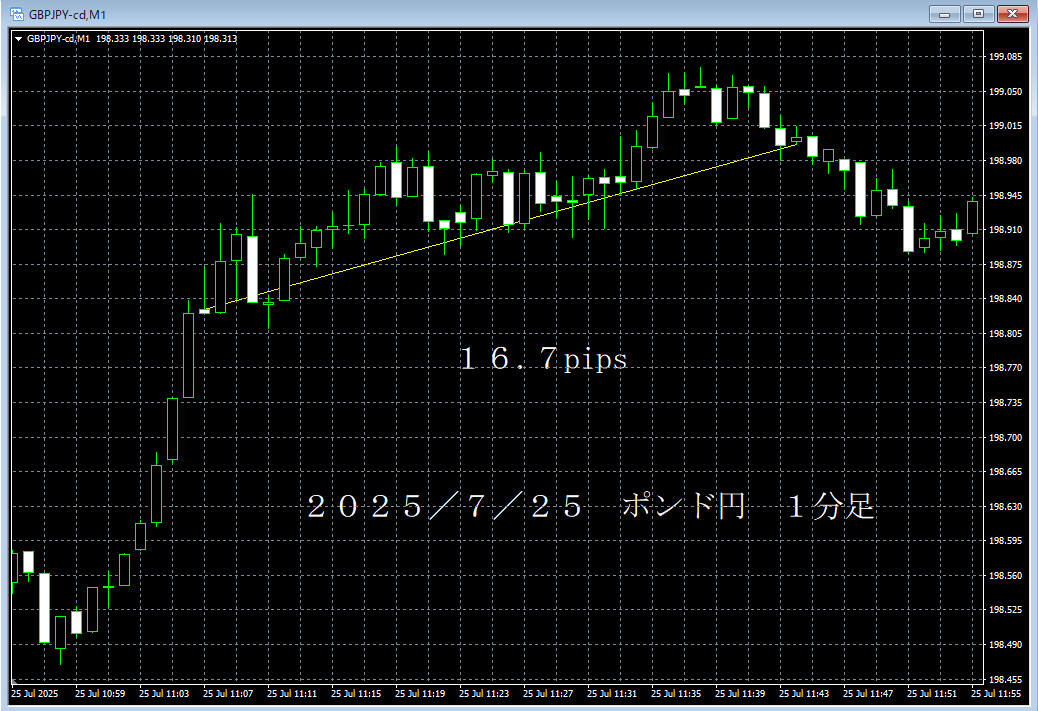Image resolution: width=1038 pixels, height=711 pixels.
Task: Click price level 199.050 on the scale
Action: tap(1005, 91)
